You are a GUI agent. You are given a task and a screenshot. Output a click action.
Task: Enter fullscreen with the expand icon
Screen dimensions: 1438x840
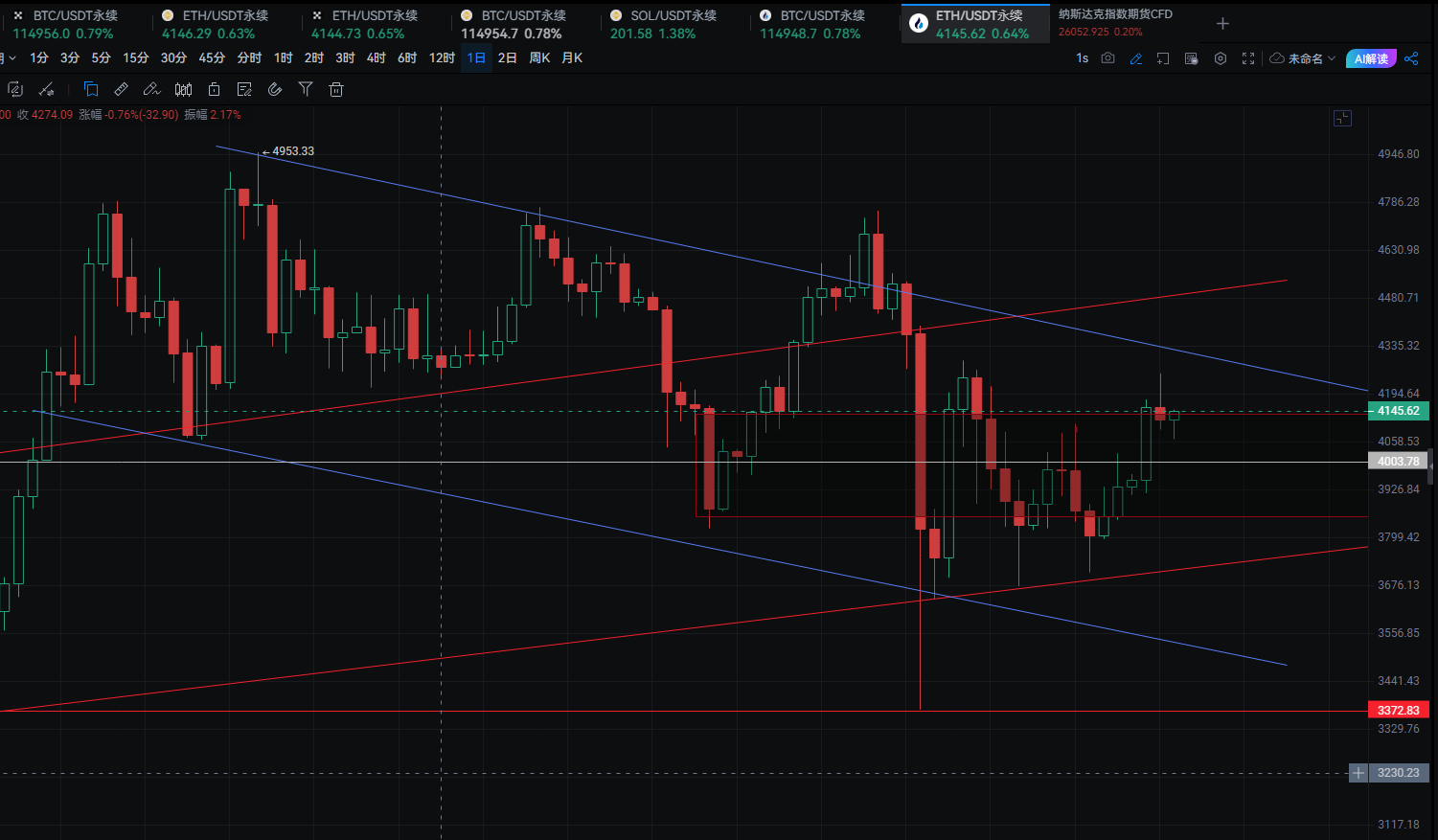(x=1247, y=58)
